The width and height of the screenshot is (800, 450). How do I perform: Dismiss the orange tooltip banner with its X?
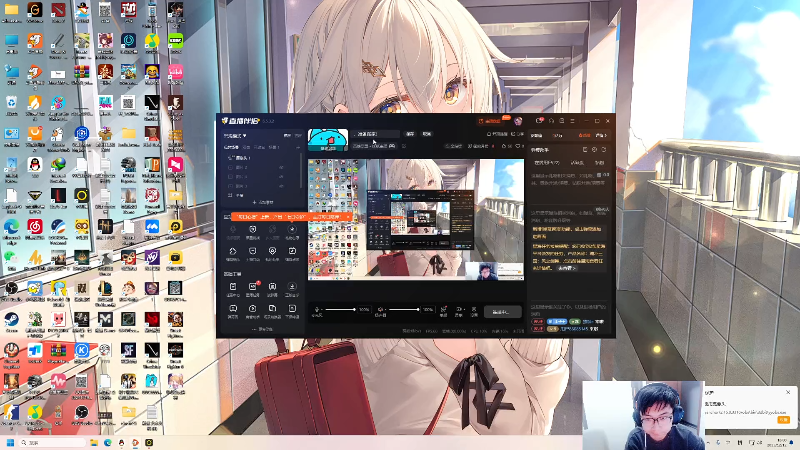click(348, 217)
